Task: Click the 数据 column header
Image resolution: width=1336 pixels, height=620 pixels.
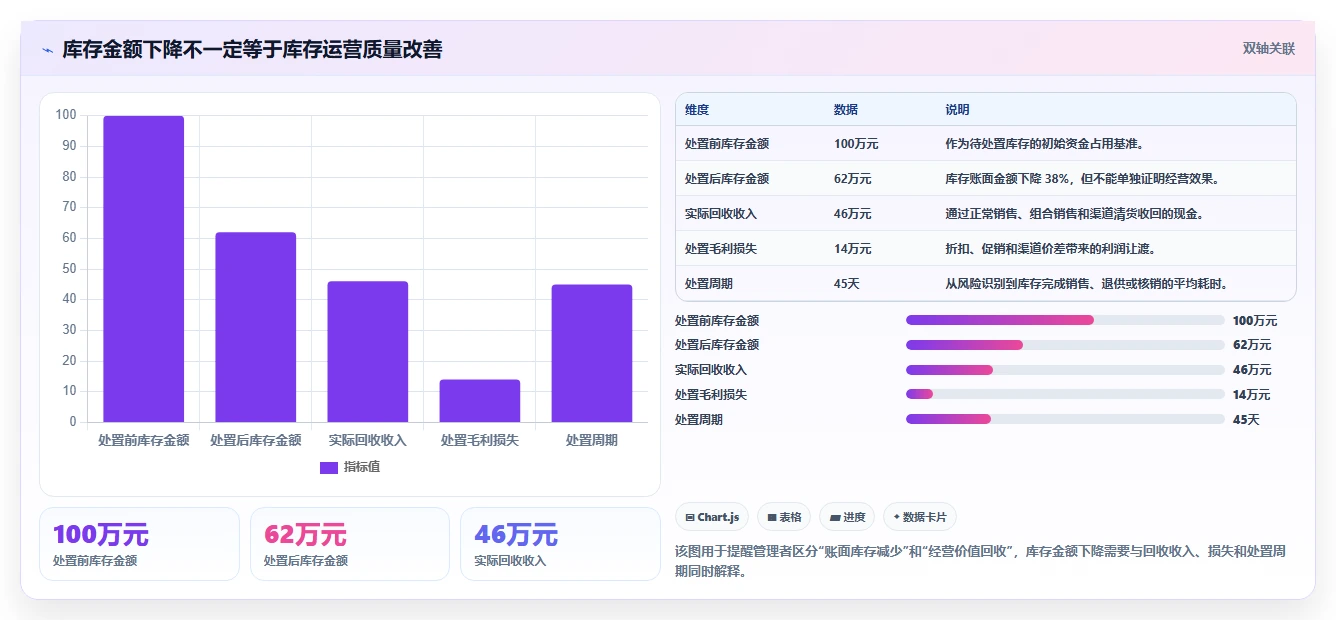Action: (846, 110)
